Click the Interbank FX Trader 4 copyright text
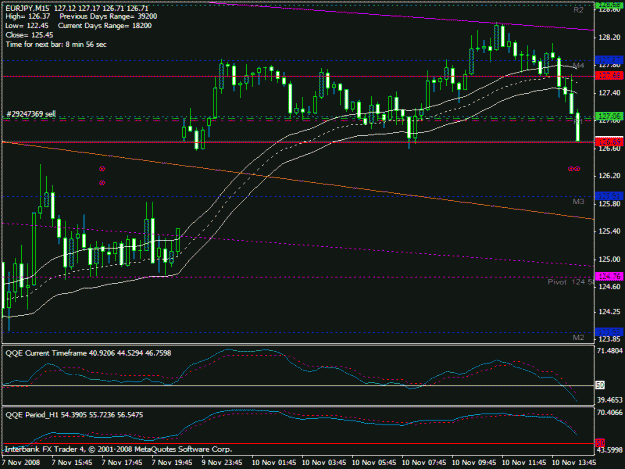This screenshot has width=625, height=469. (x=118, y=449)
